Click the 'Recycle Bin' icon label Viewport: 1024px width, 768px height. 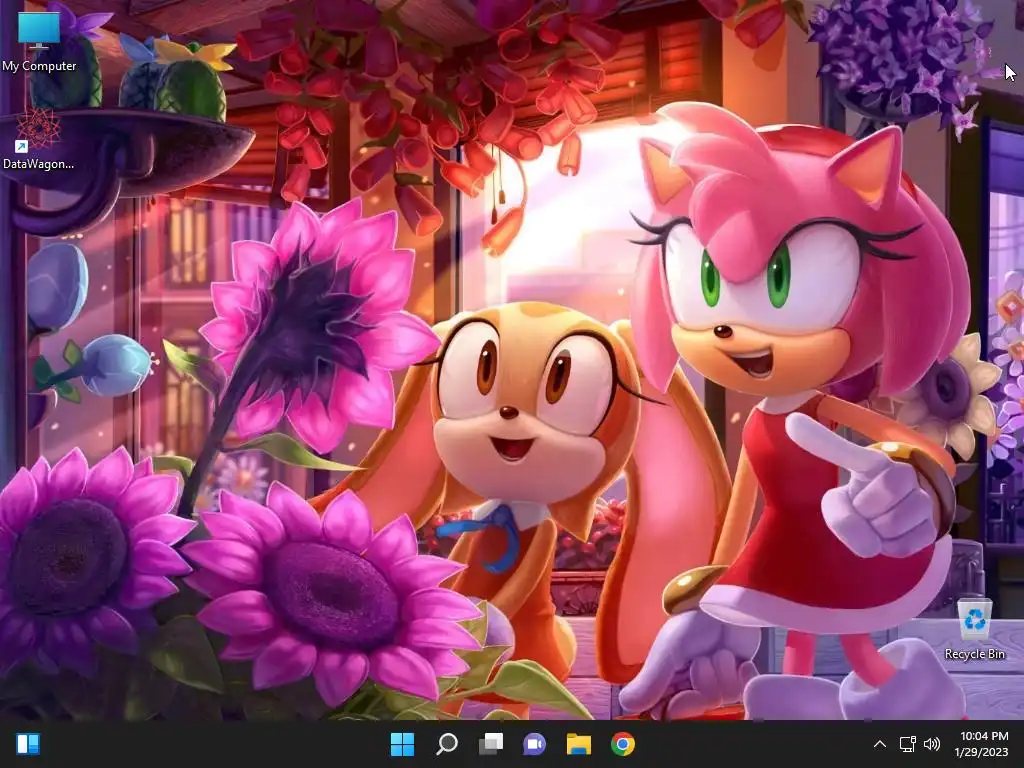(974, 654)
